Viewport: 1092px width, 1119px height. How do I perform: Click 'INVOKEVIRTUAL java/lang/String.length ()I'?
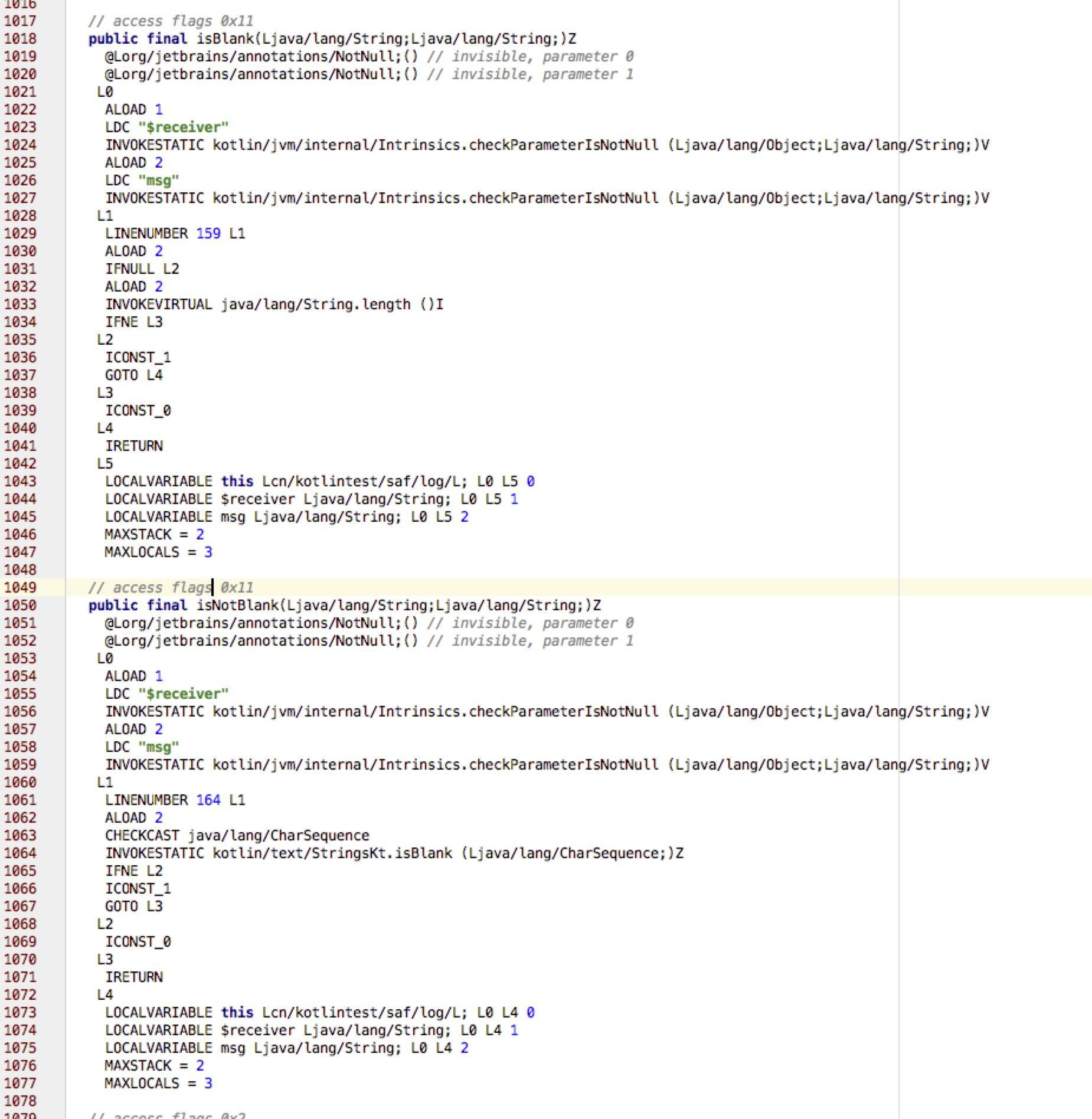[274, 305]
